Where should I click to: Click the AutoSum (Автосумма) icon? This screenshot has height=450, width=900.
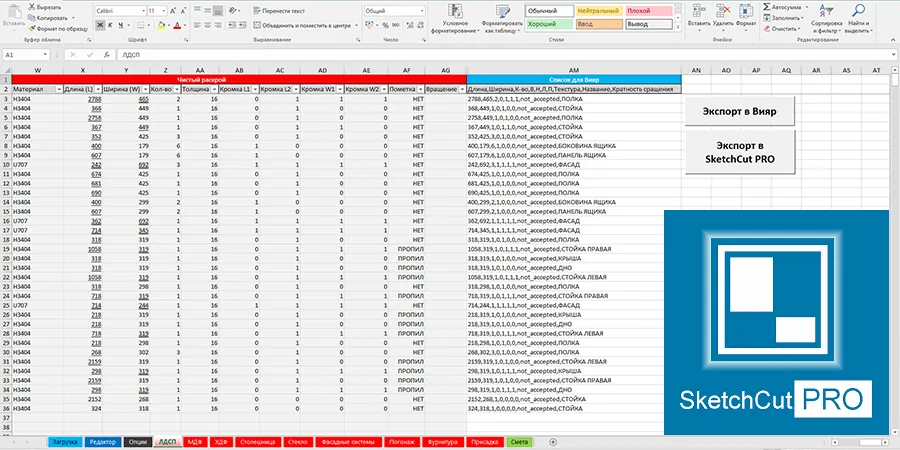766,6
